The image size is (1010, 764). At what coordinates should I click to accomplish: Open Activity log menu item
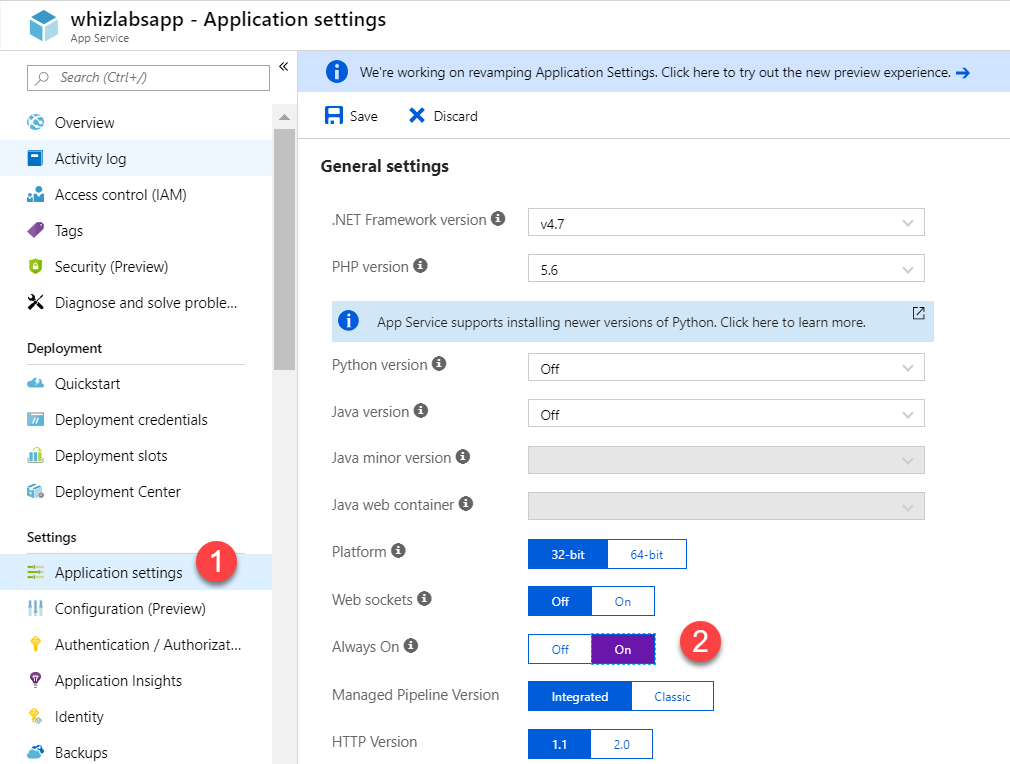pyautogui.click(x=136, y=158)
